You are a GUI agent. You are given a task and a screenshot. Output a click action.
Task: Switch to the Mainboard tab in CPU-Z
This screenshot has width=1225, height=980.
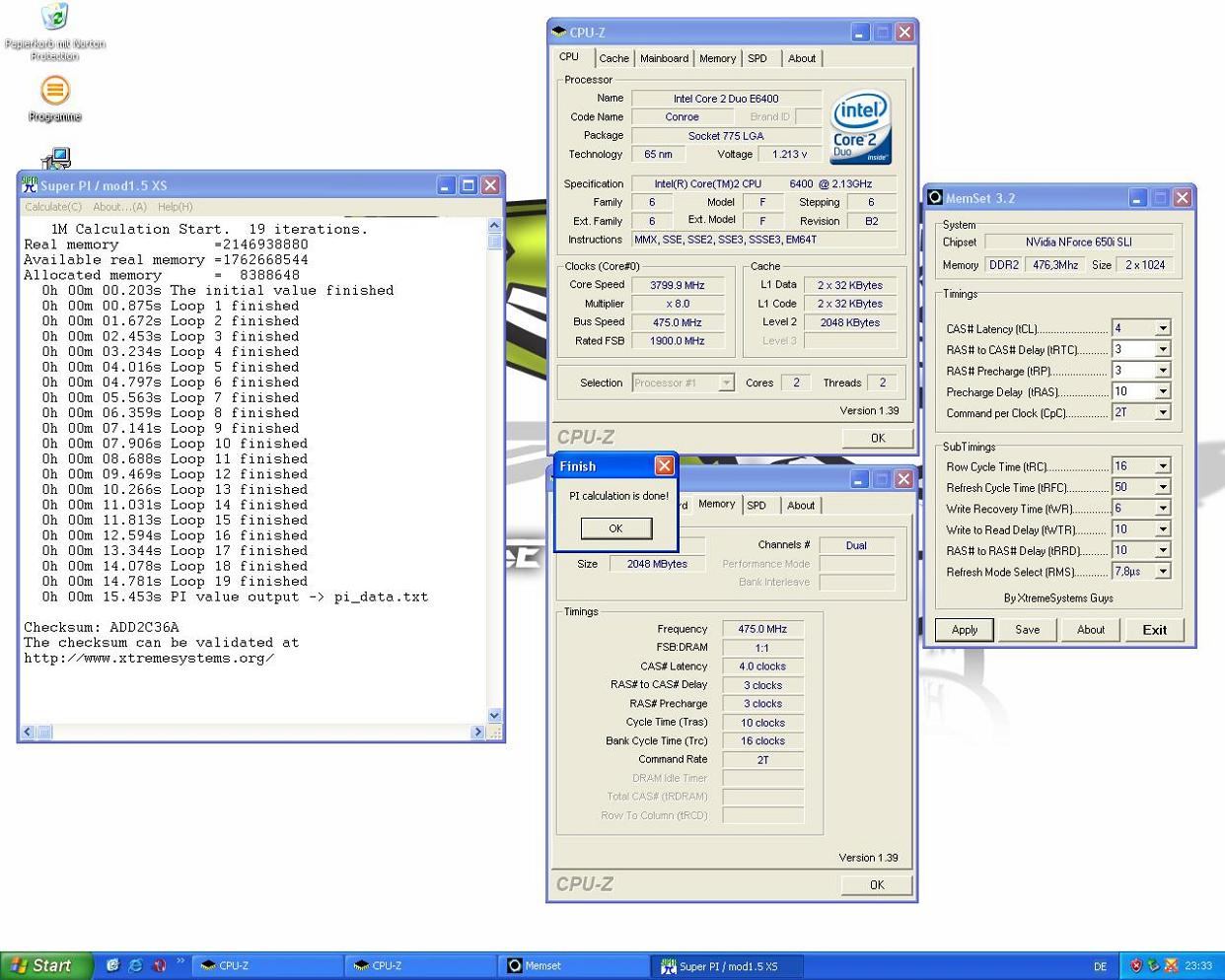click(x=664, y=59)
